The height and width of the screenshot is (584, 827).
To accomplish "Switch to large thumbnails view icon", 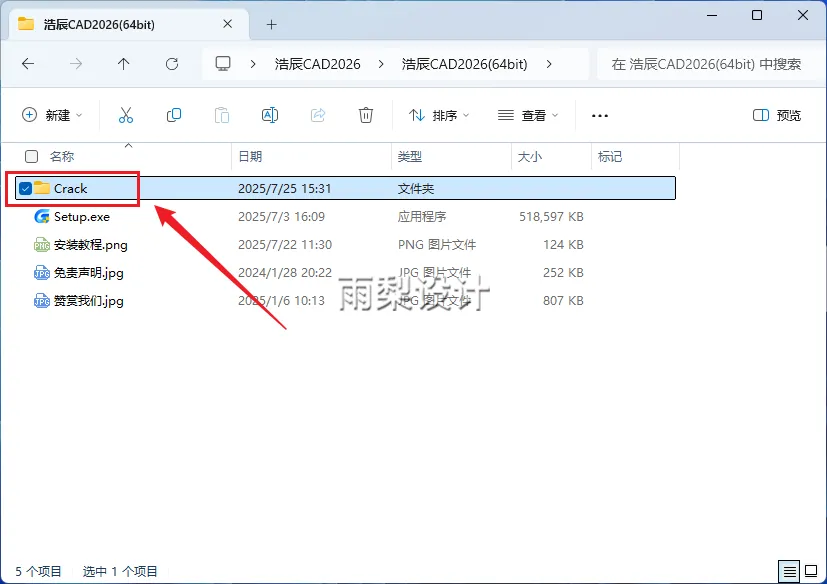I will click(x=811, y=571).
